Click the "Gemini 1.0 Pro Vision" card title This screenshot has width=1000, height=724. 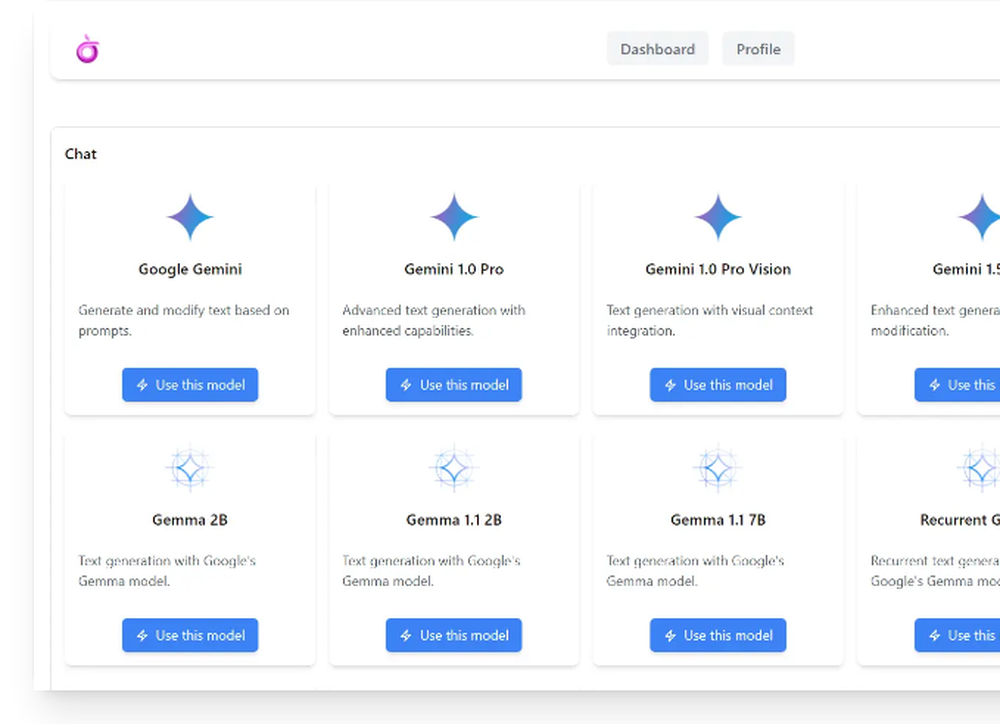click(718, 269)
